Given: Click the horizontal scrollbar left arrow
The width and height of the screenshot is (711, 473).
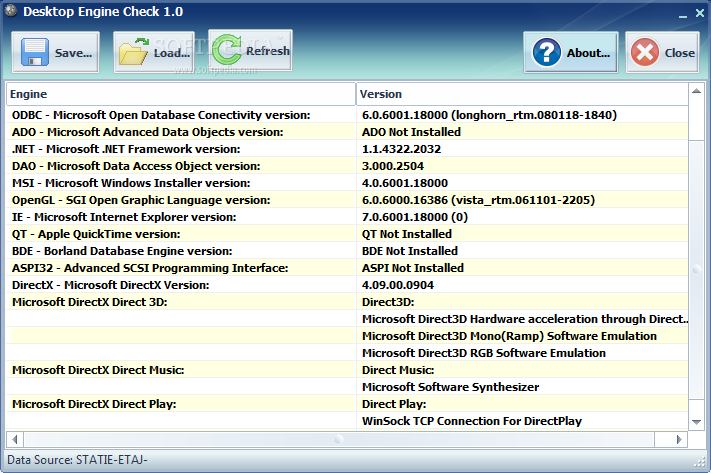Looking at the screenshot, I should [15, 439].
